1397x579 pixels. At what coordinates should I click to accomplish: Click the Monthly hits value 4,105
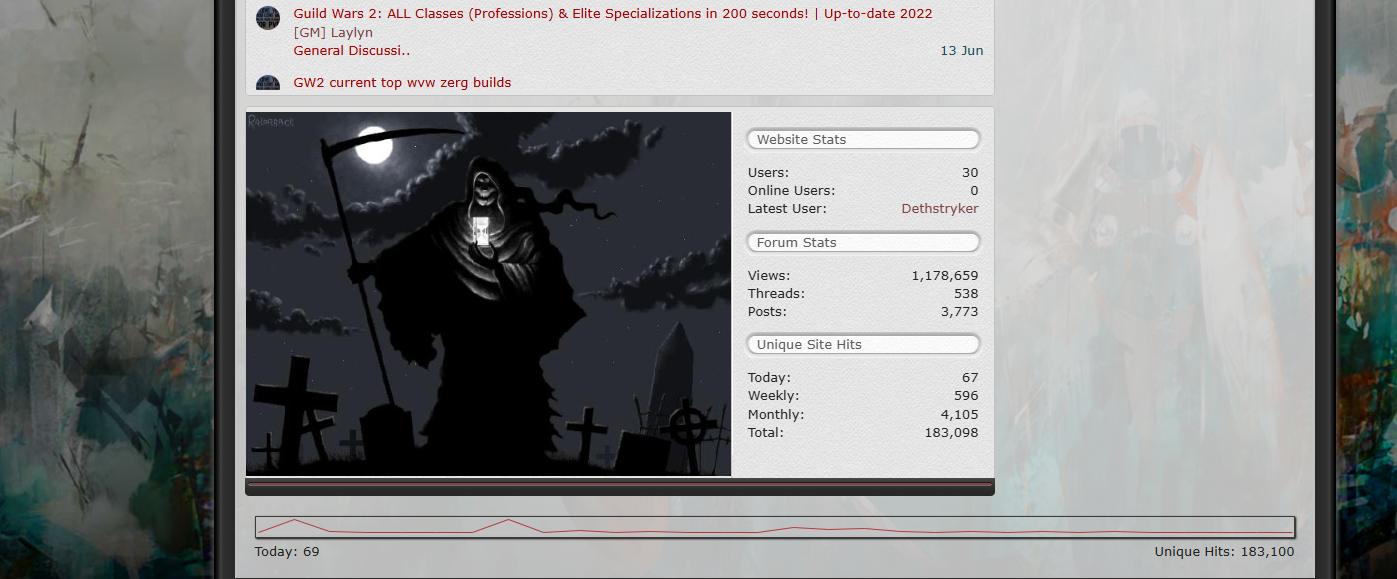click(x=960, y=415)
